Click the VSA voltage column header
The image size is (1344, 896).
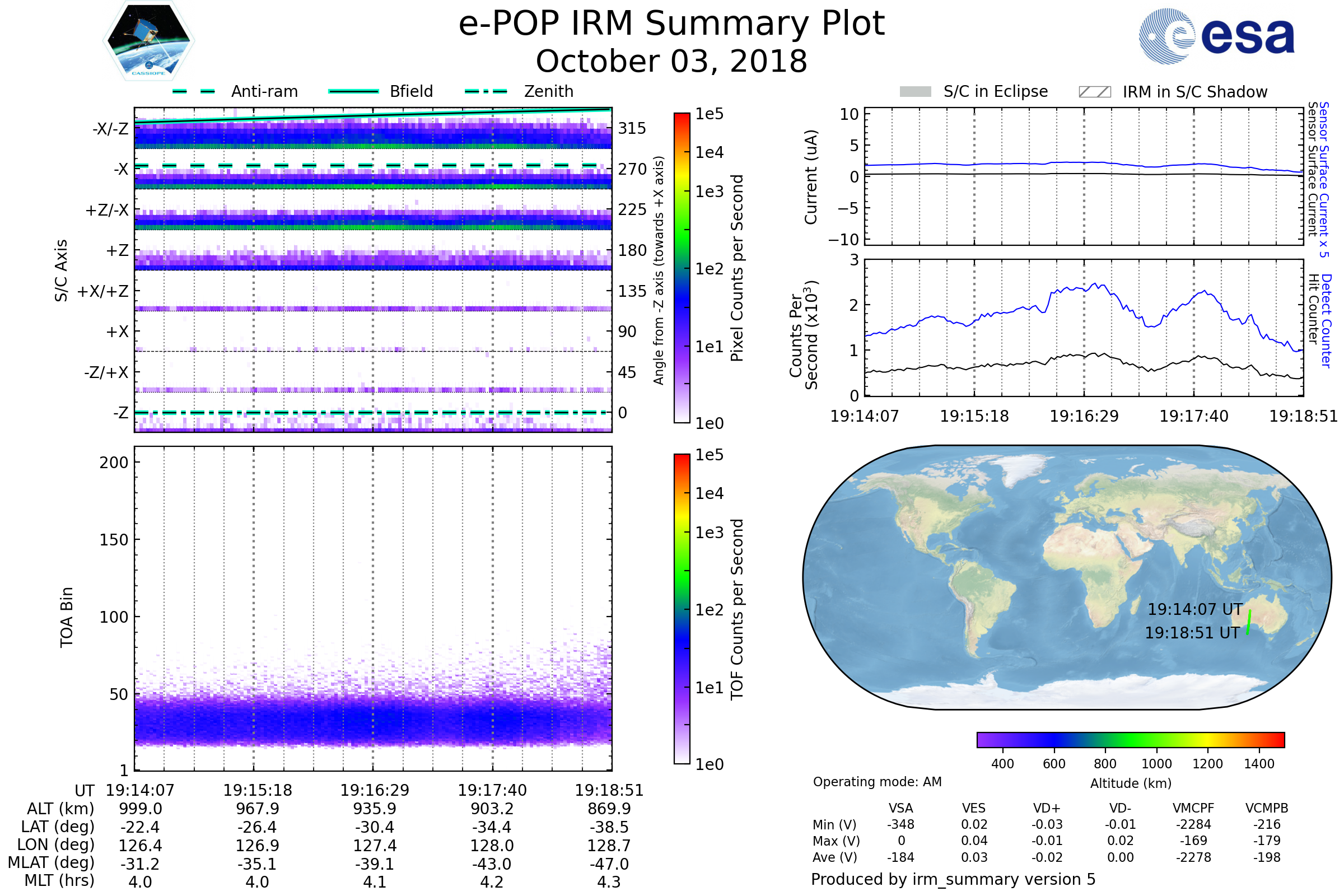tap(900, 808)
